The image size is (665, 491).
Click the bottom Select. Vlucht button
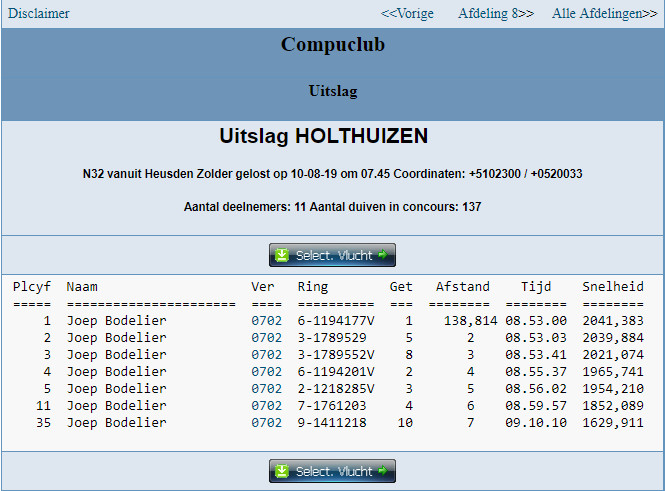click(x=332, y=471)
